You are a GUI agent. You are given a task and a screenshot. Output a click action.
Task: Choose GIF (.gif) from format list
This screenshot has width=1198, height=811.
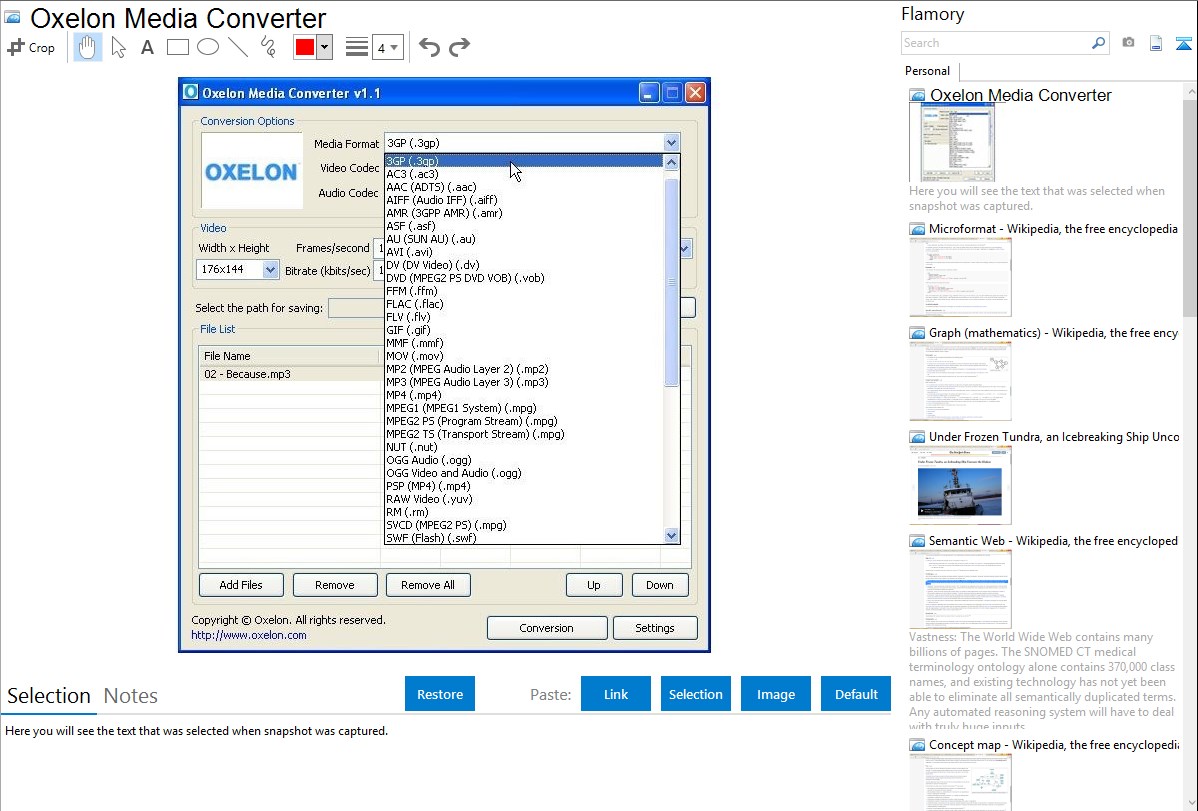(x=524, y=330)
